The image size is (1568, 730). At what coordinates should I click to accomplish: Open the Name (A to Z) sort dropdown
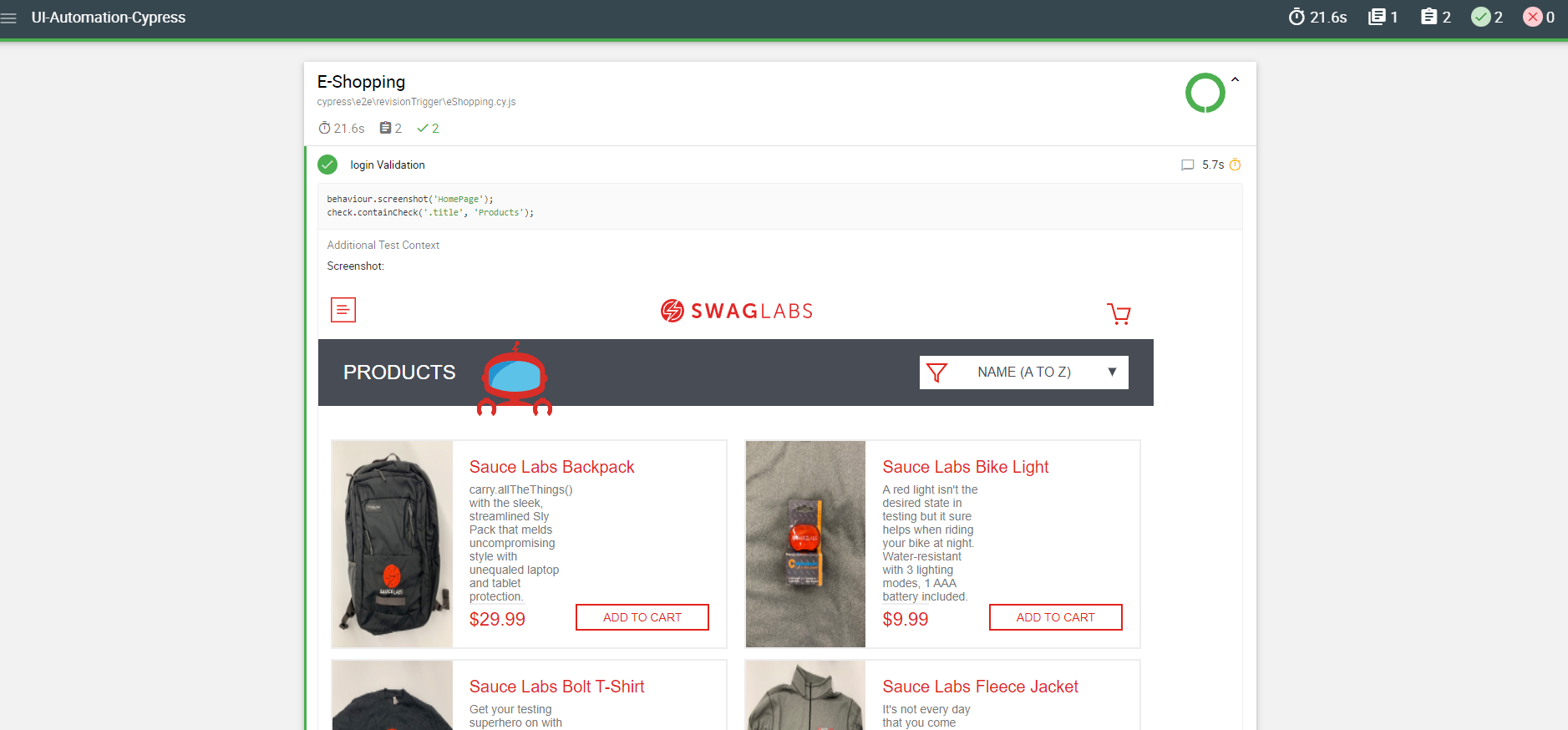pyautogui.click(x=1024, y=373)
